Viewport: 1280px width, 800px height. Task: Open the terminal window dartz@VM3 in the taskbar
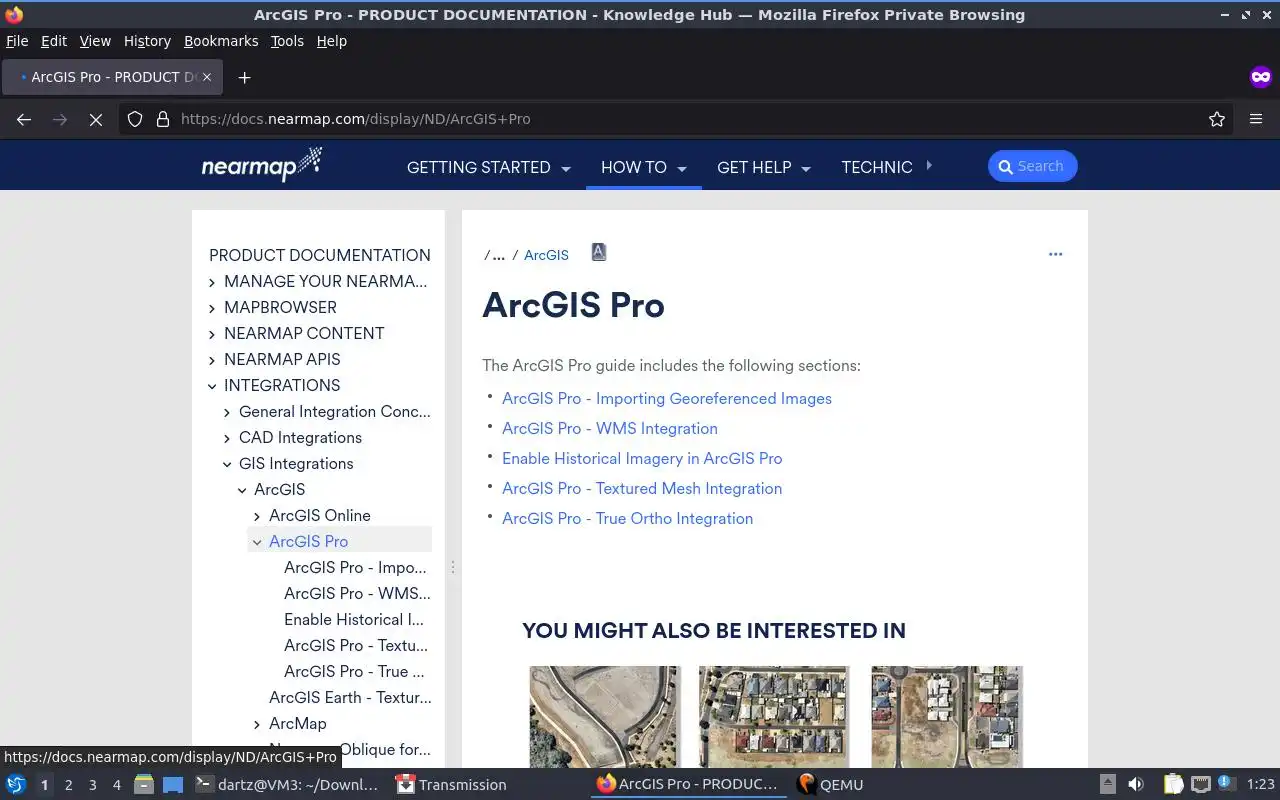(287, 785)
